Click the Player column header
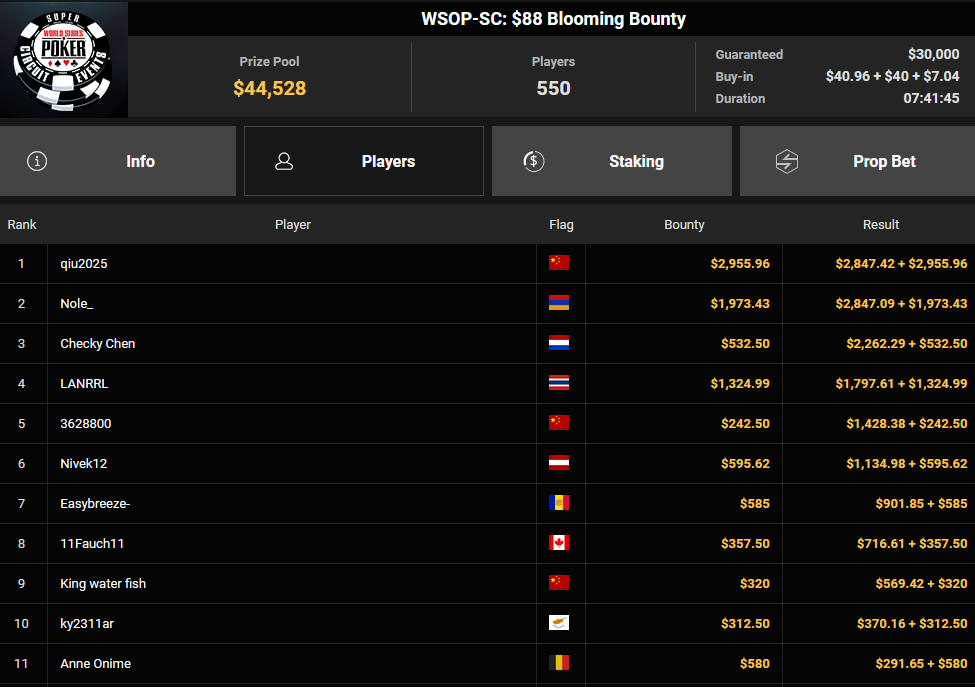This screenshot has width=975, height=687. (293, 225)
